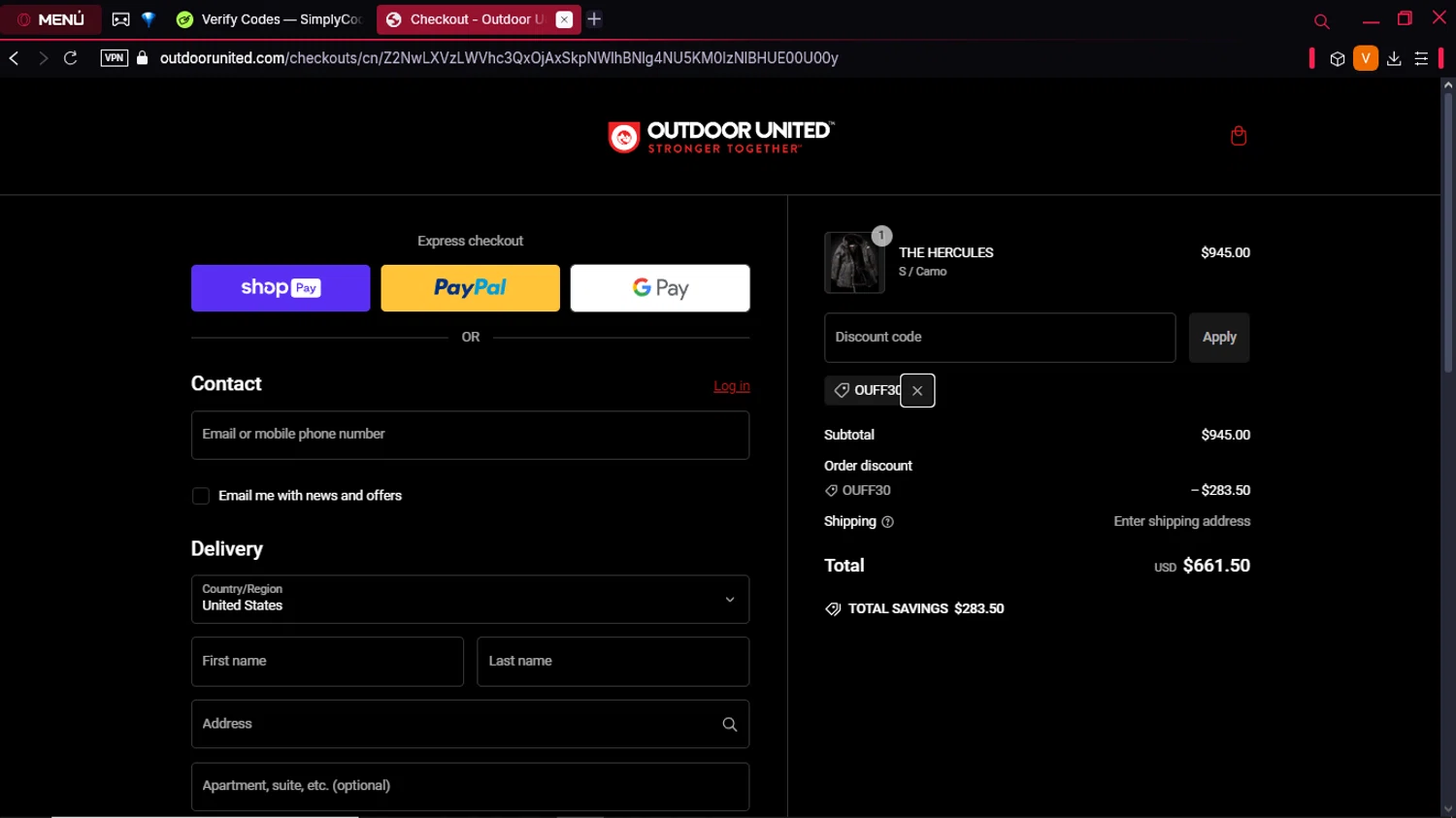The width and height of the screenshot is (1456, 818).
Task: Click the OUFF30 tag icon in the chip
Action: tap(842, 390)
